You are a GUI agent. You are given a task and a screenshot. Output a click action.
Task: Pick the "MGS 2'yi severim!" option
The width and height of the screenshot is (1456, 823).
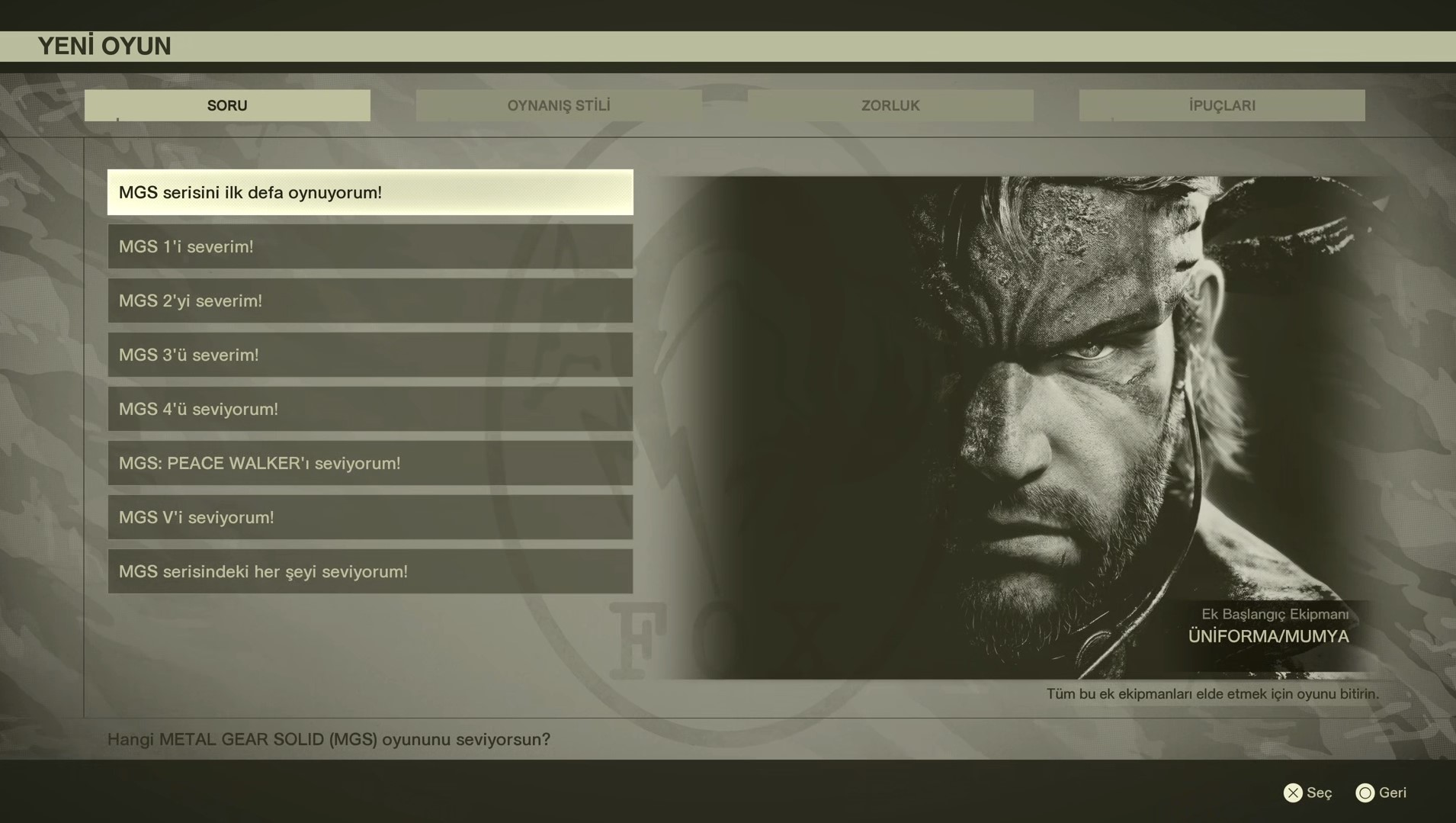[x=370, y=301]
